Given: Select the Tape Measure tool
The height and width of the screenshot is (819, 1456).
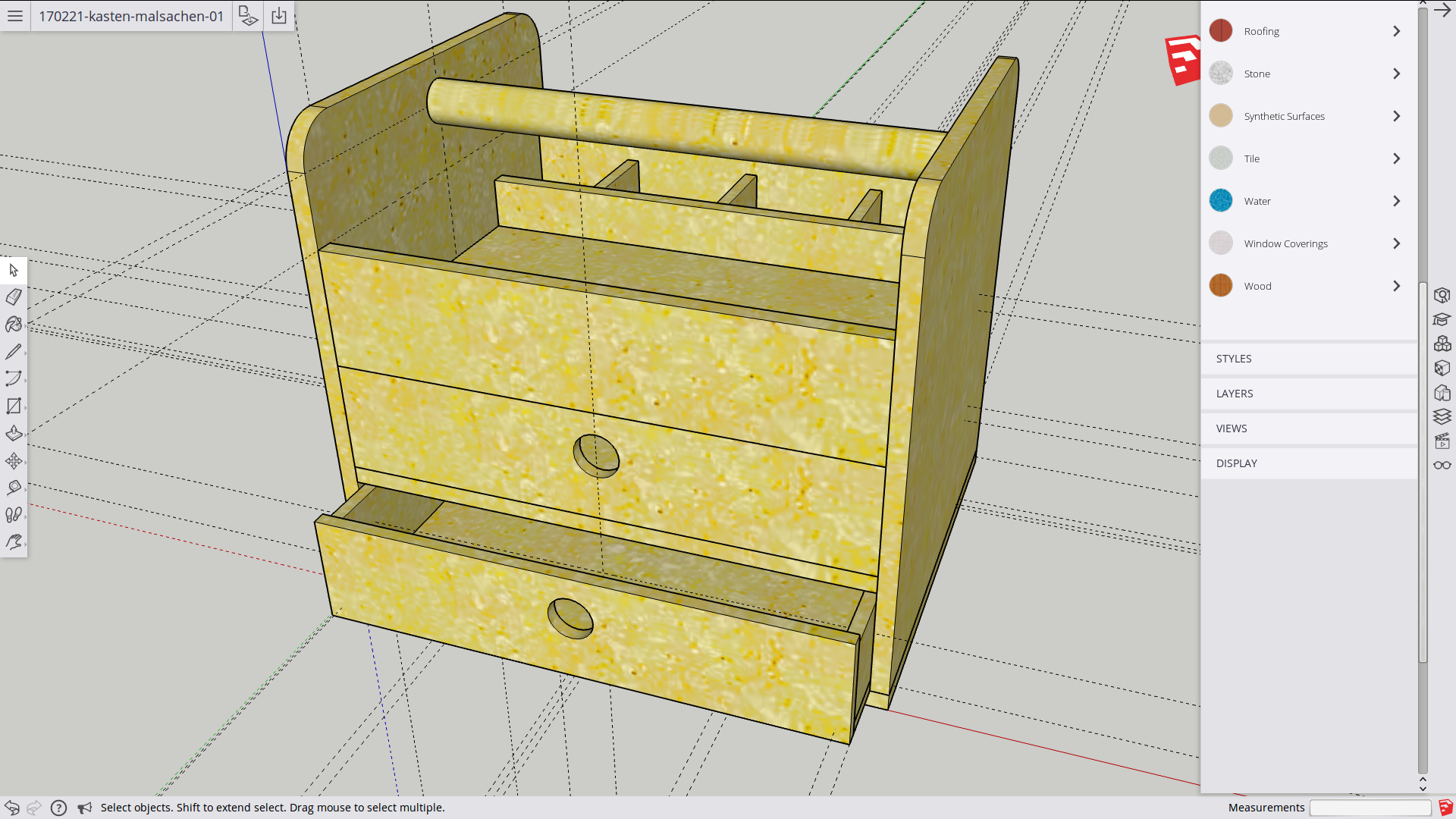Looking at the screenshot, I should pyautogui.click(x=14, y=488).
